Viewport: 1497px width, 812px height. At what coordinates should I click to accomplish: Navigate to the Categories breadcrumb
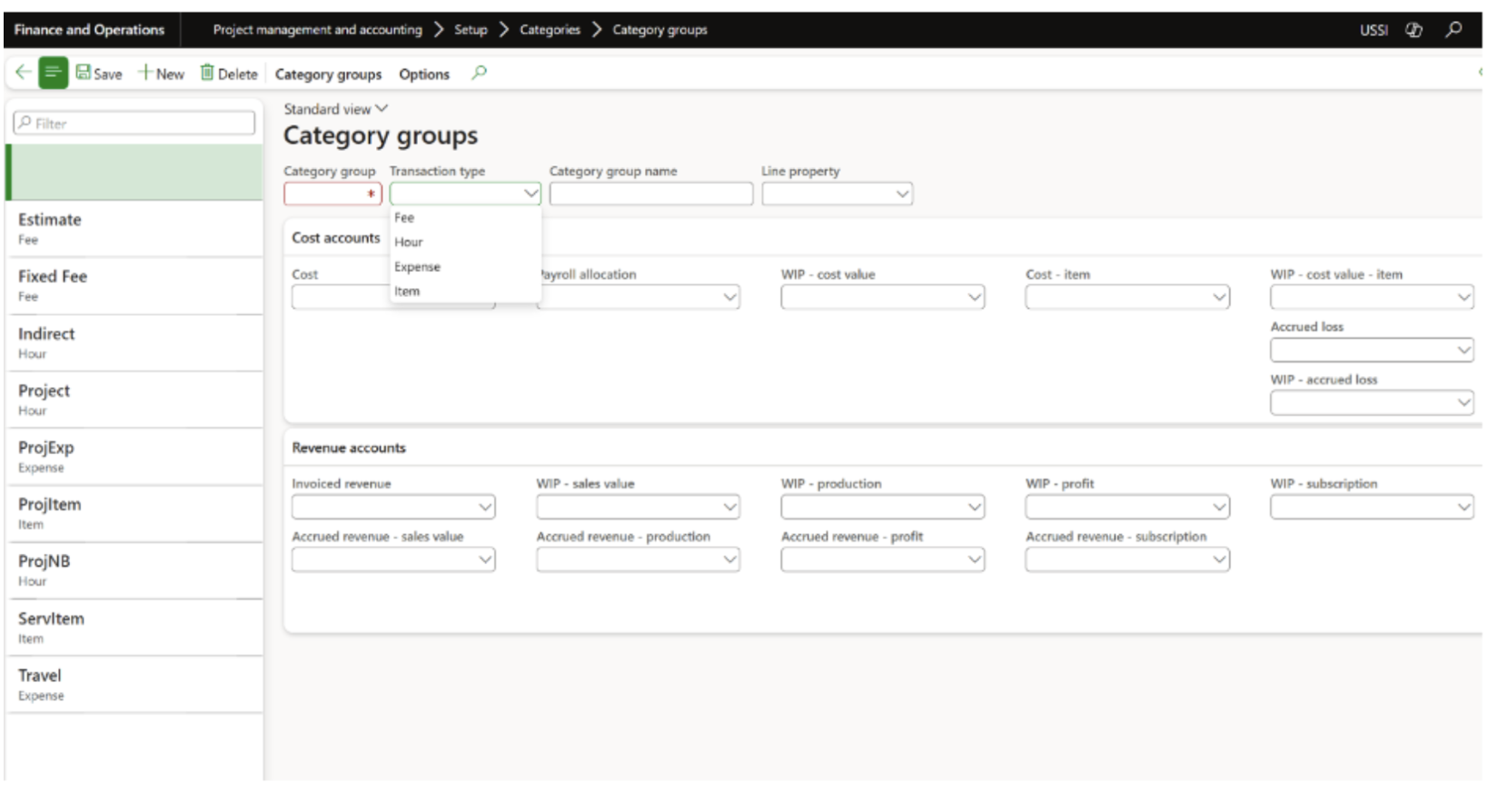click(550, 30)
